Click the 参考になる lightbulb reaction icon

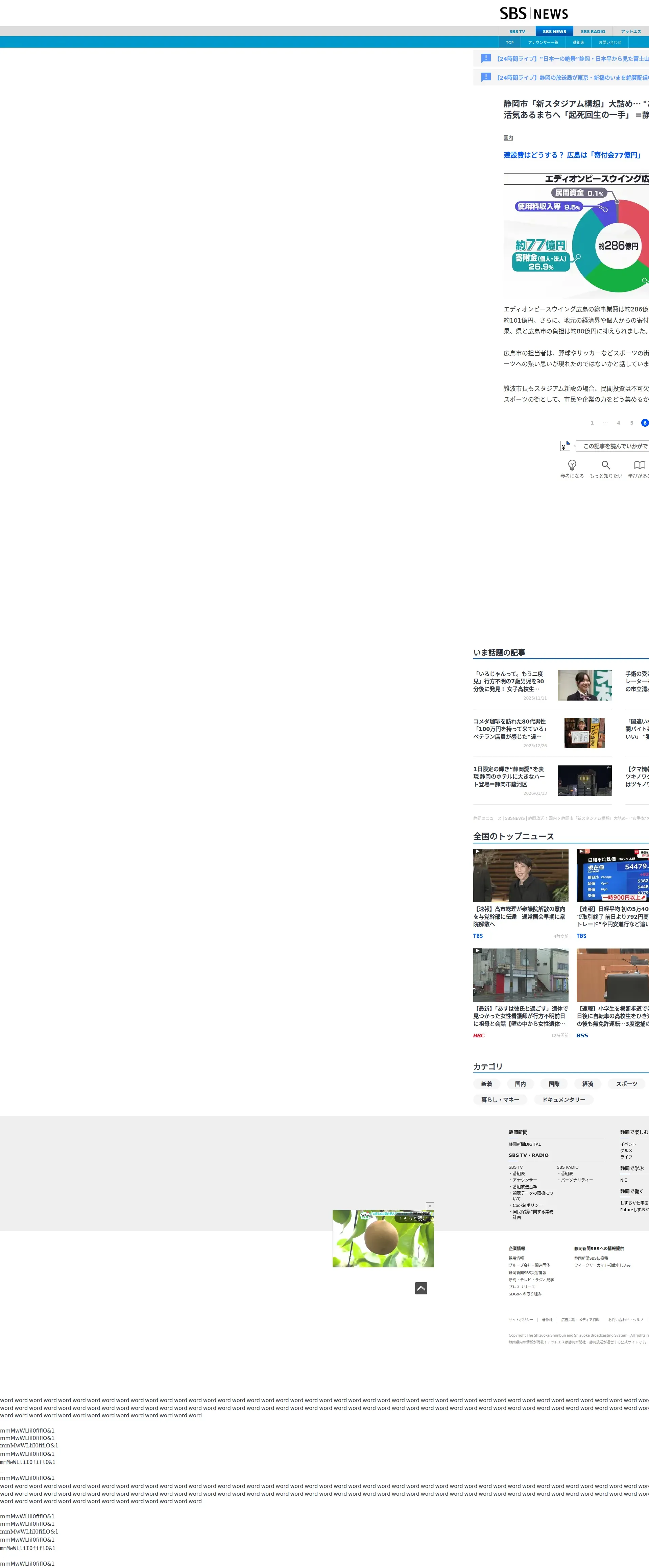(x=572, y=465)
